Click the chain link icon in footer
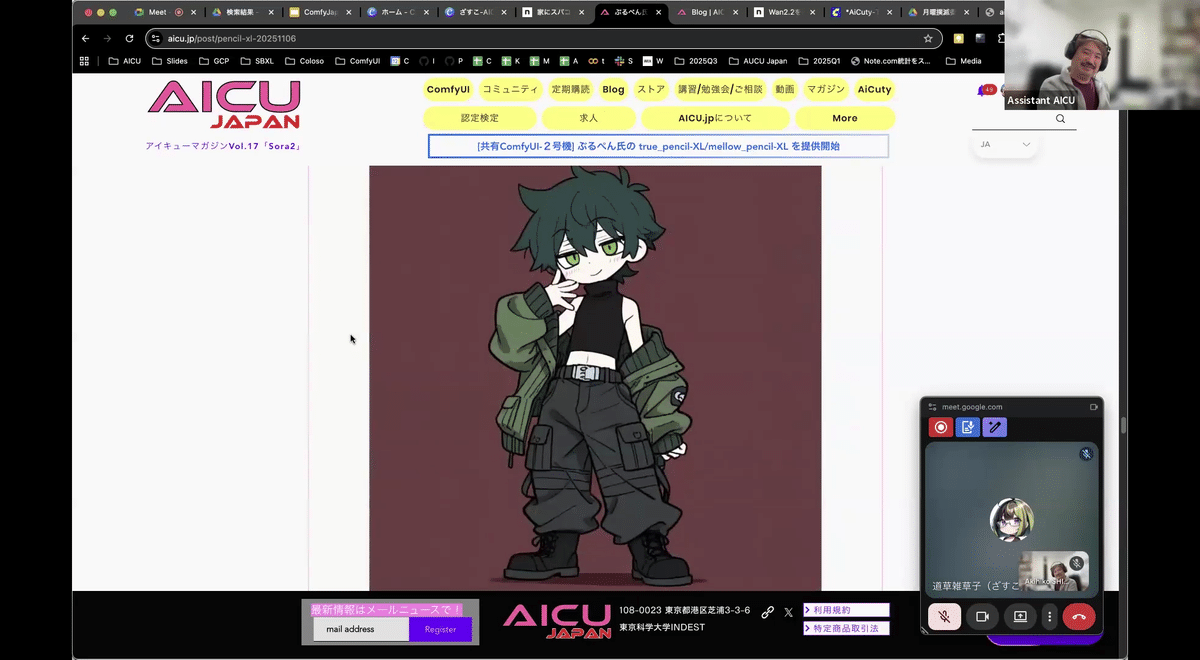This screenshot has height=660, width=1200. [x=768, y=612]
